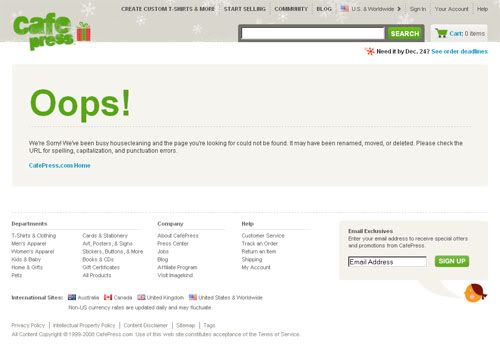Click the search text field
500x361 pixels.
coord(313,33)
